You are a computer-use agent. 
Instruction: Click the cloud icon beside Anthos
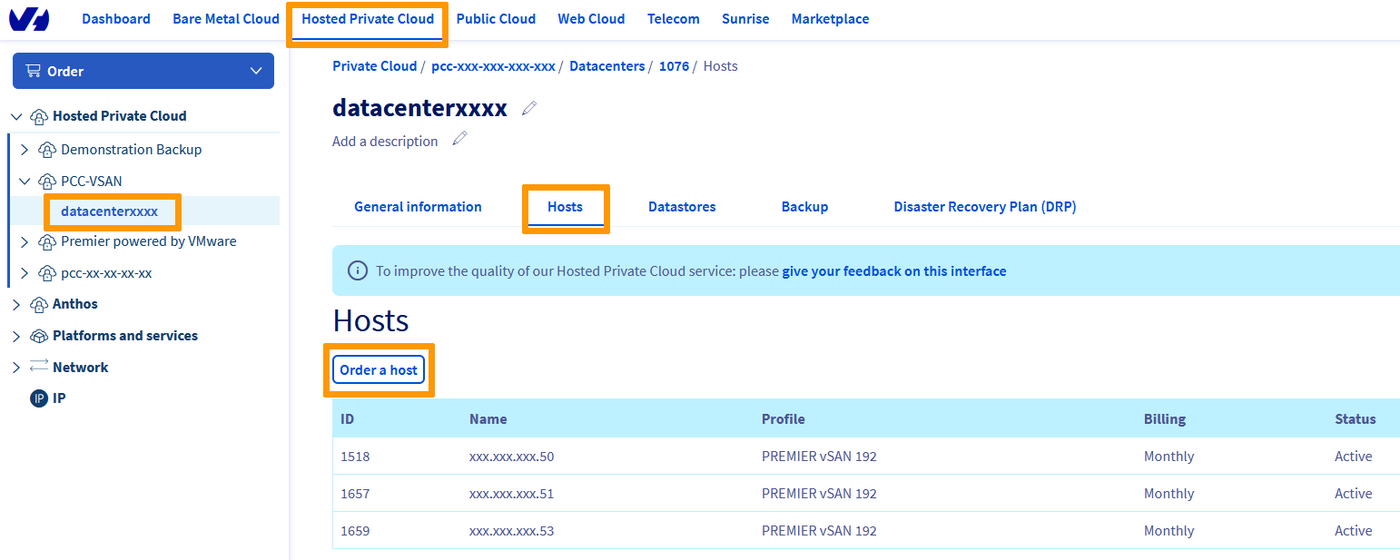tap(39, 304)
